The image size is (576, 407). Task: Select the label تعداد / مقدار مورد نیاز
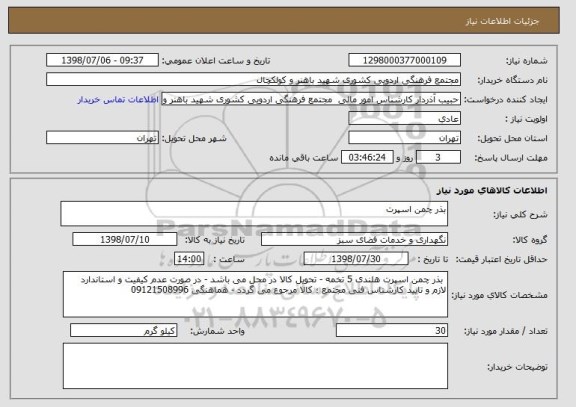[x=506, y=331]
